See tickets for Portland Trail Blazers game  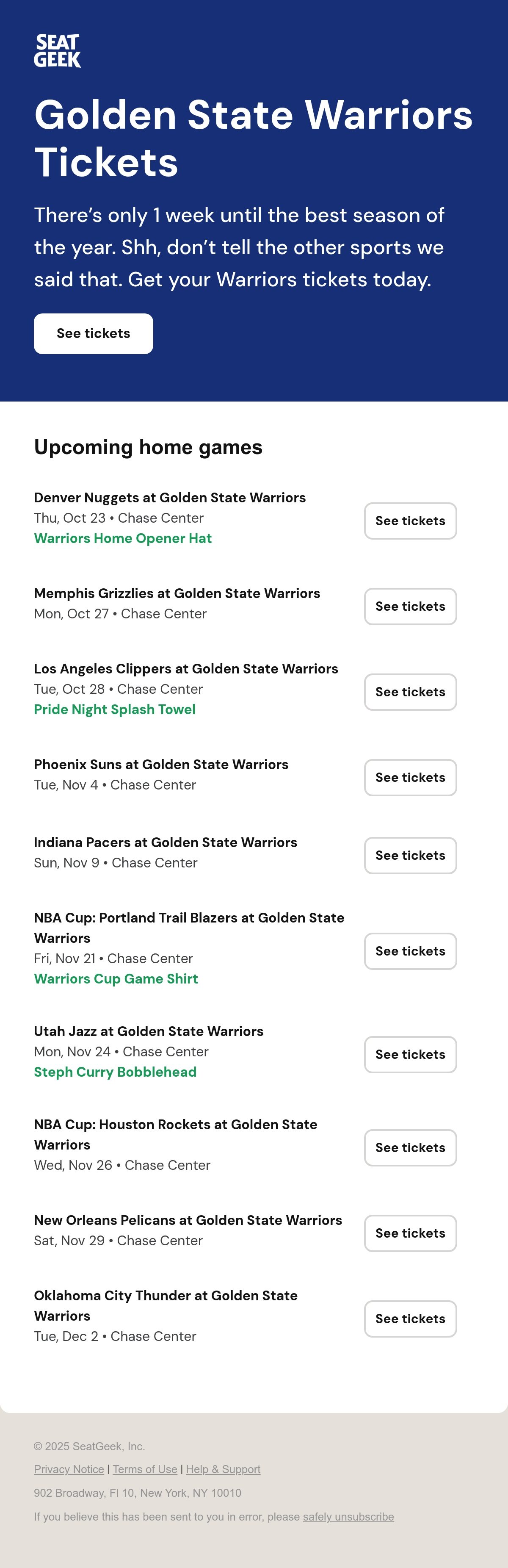tap(410, 951)
